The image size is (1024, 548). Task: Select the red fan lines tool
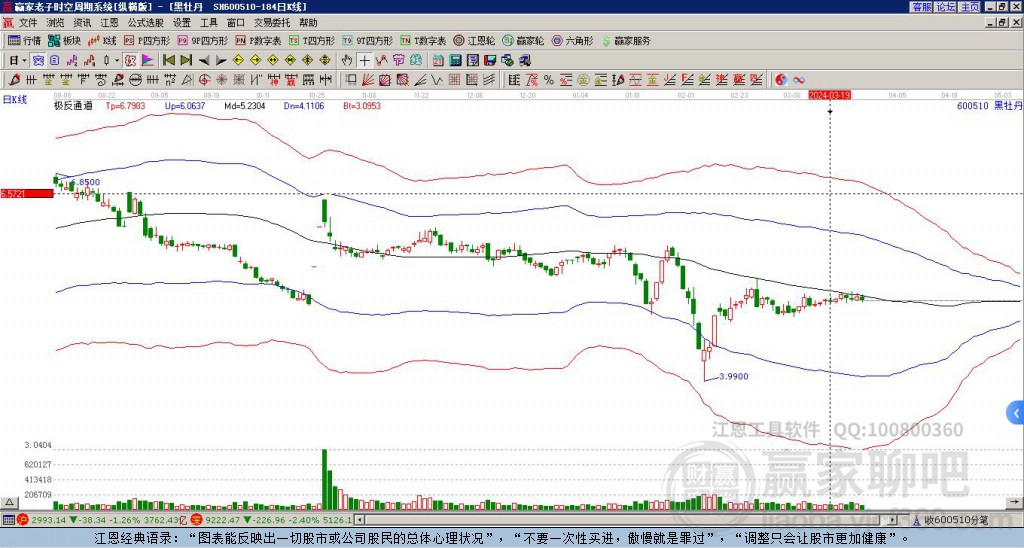coord(368,80)
